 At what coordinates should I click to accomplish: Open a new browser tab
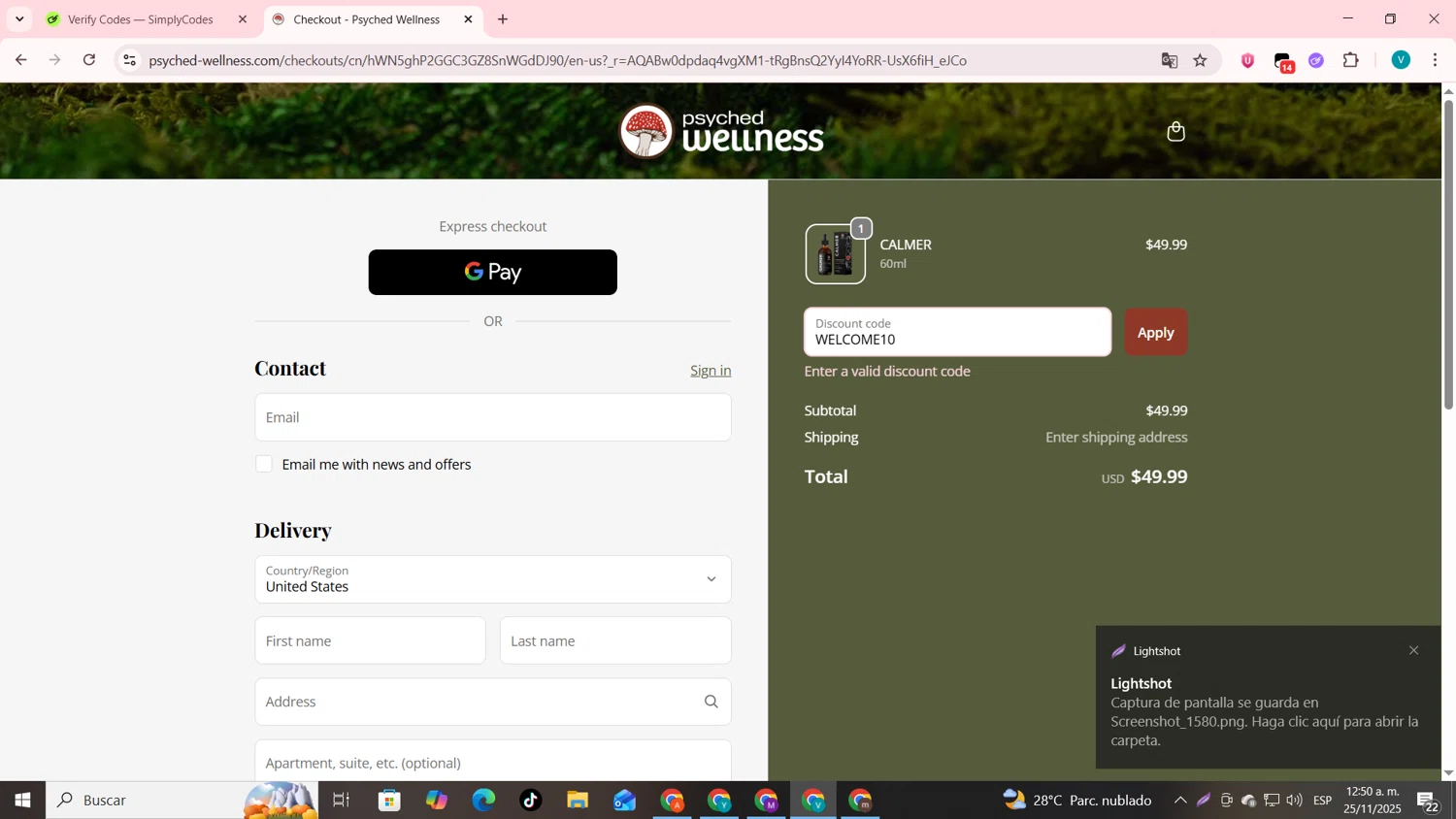point(503,19)
